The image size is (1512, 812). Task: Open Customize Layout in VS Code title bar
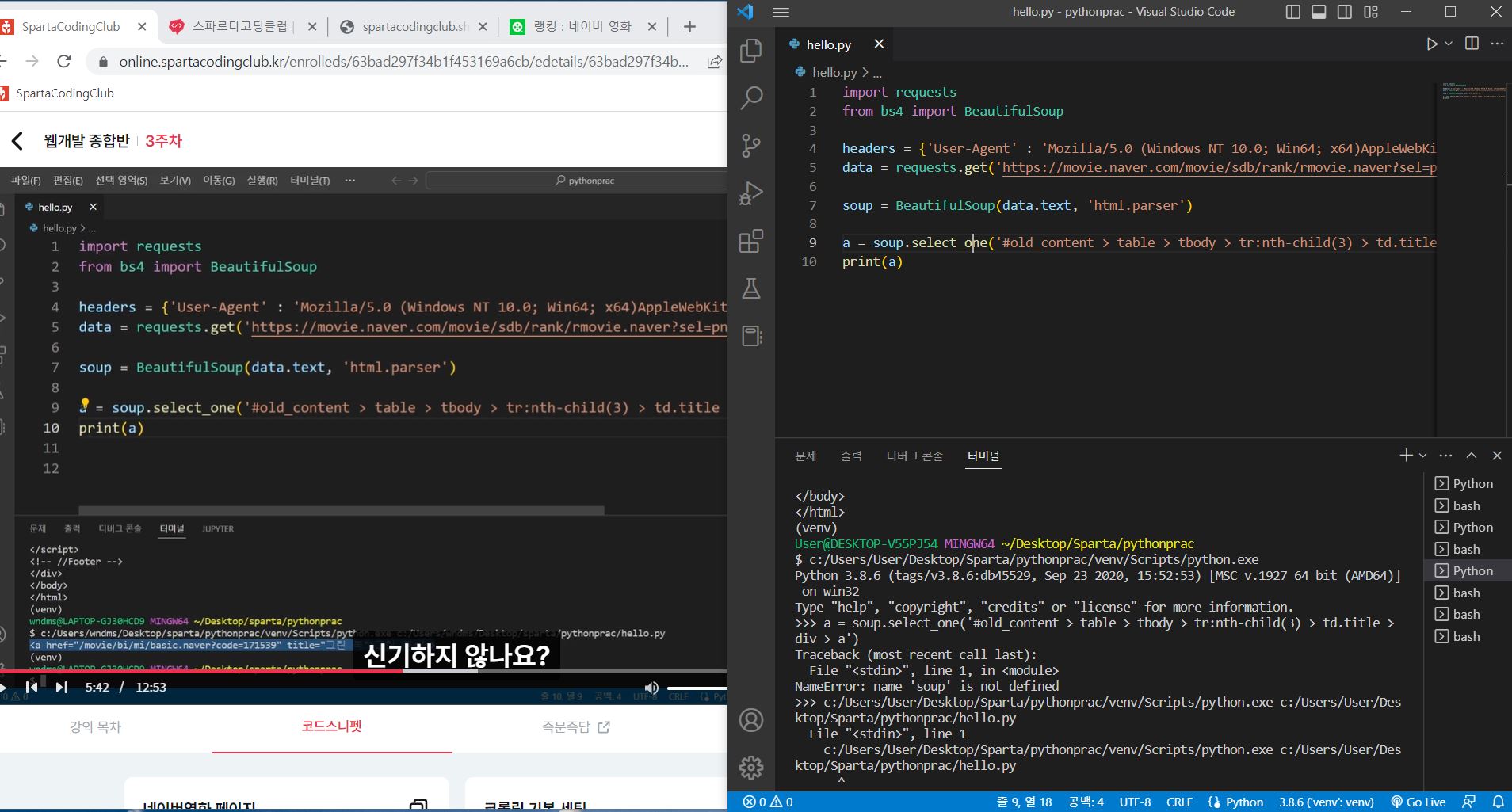1371,12
